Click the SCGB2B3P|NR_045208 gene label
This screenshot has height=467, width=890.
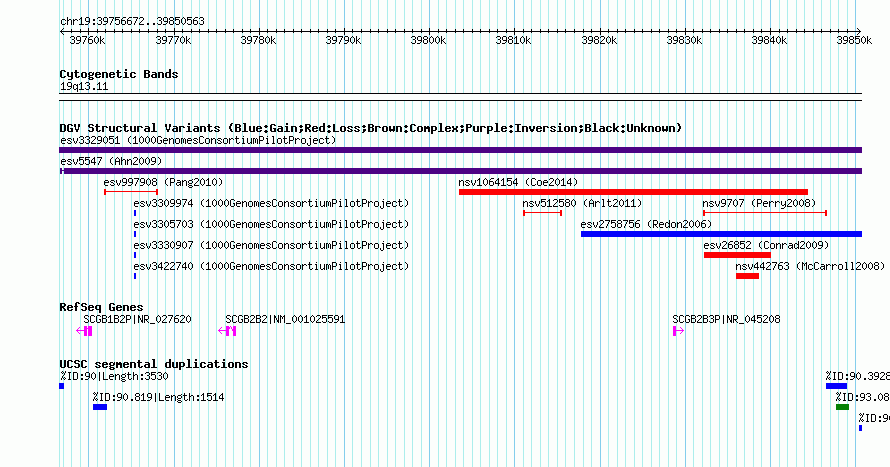coord(727,319)
